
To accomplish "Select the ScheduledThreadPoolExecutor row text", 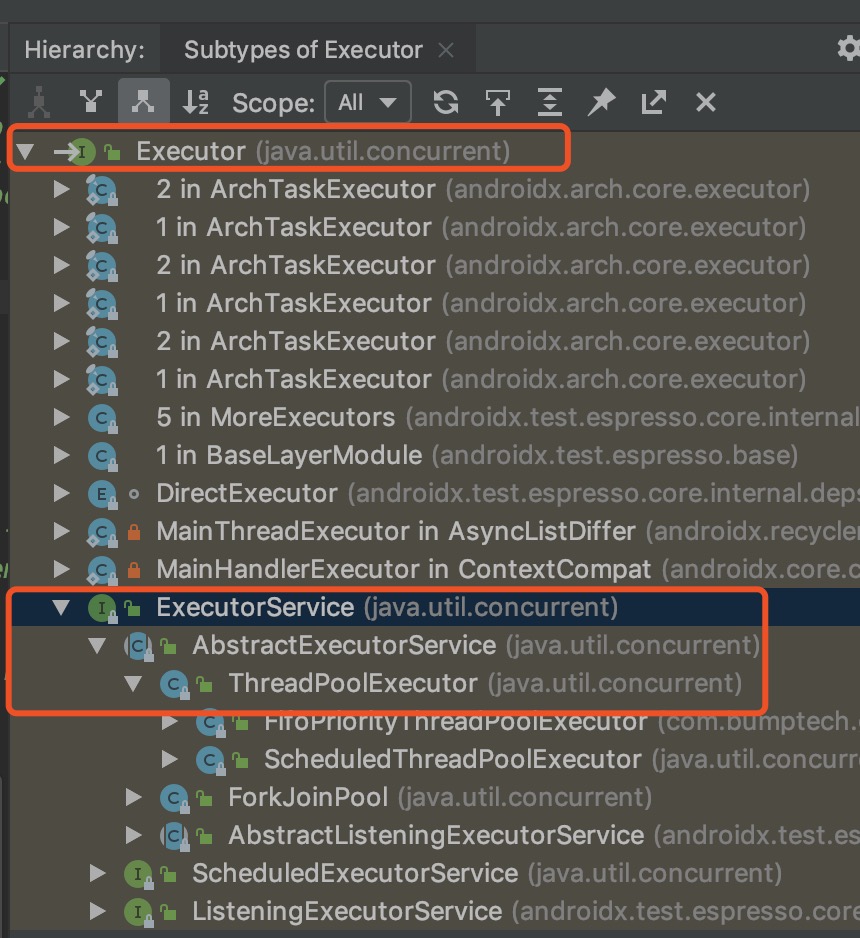I will pos(562,759).
